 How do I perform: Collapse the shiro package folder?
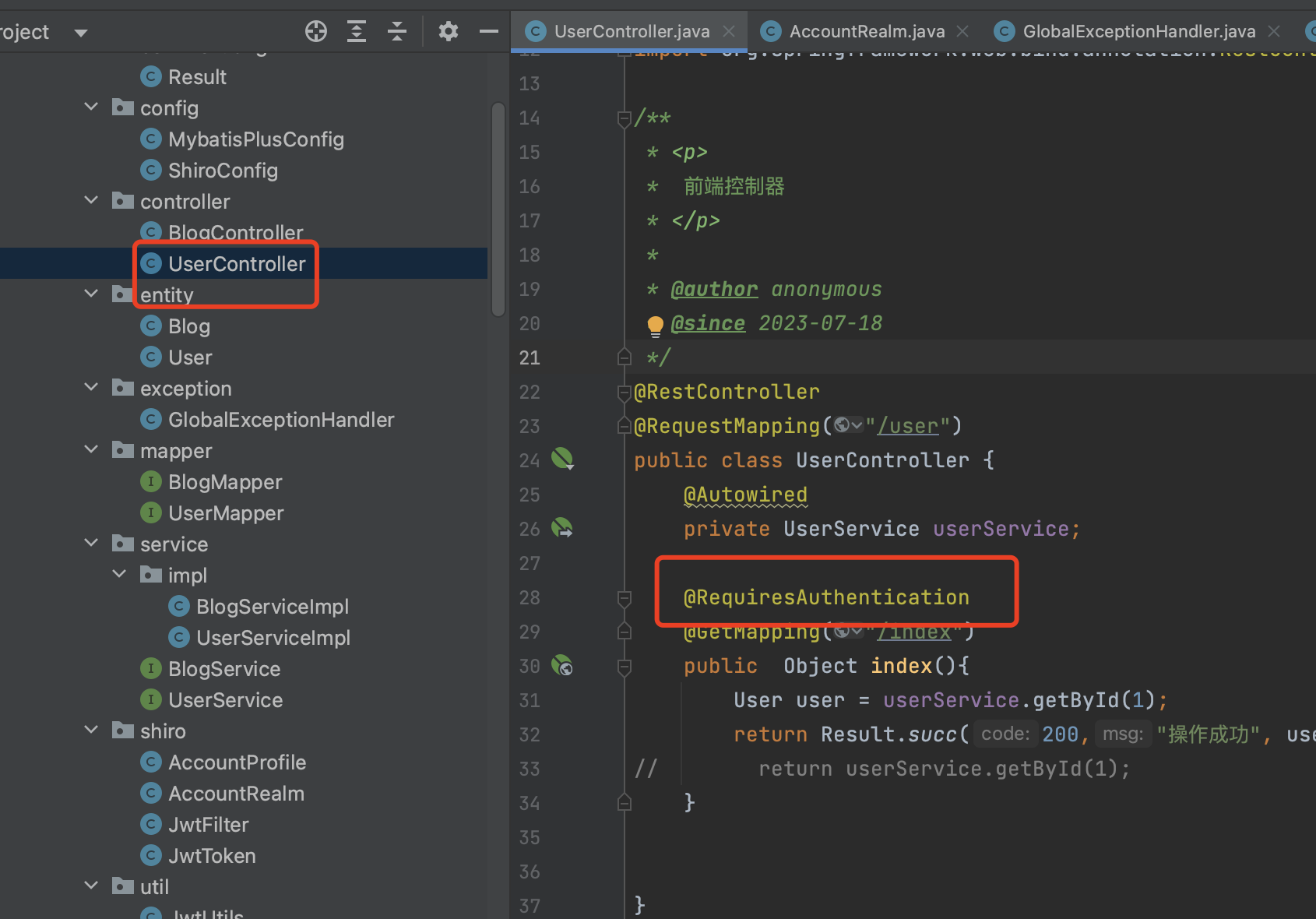pyautogui.click(x=91, y=730)
